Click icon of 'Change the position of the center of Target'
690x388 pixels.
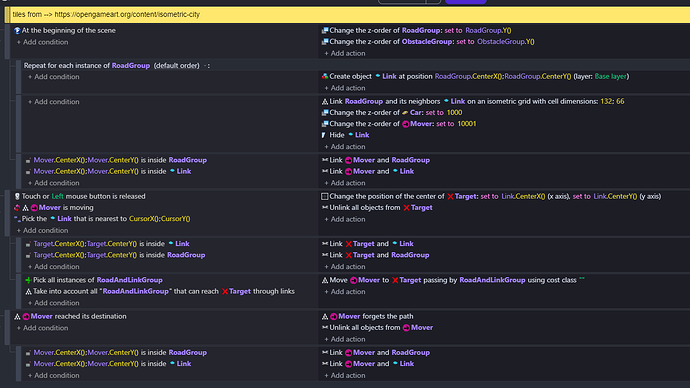pos(325,196)
